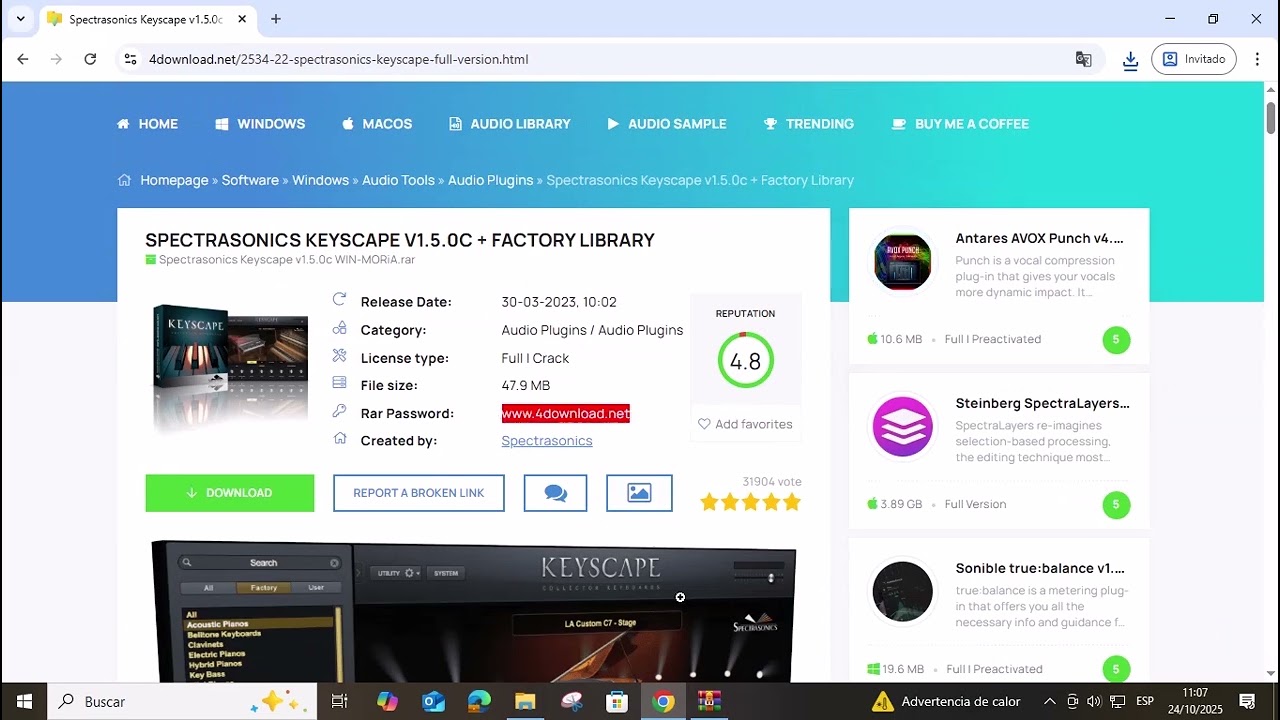Click the Homepage breadcrumb link
Screen dimensions: 1280x720
click(x=174, y=180)
